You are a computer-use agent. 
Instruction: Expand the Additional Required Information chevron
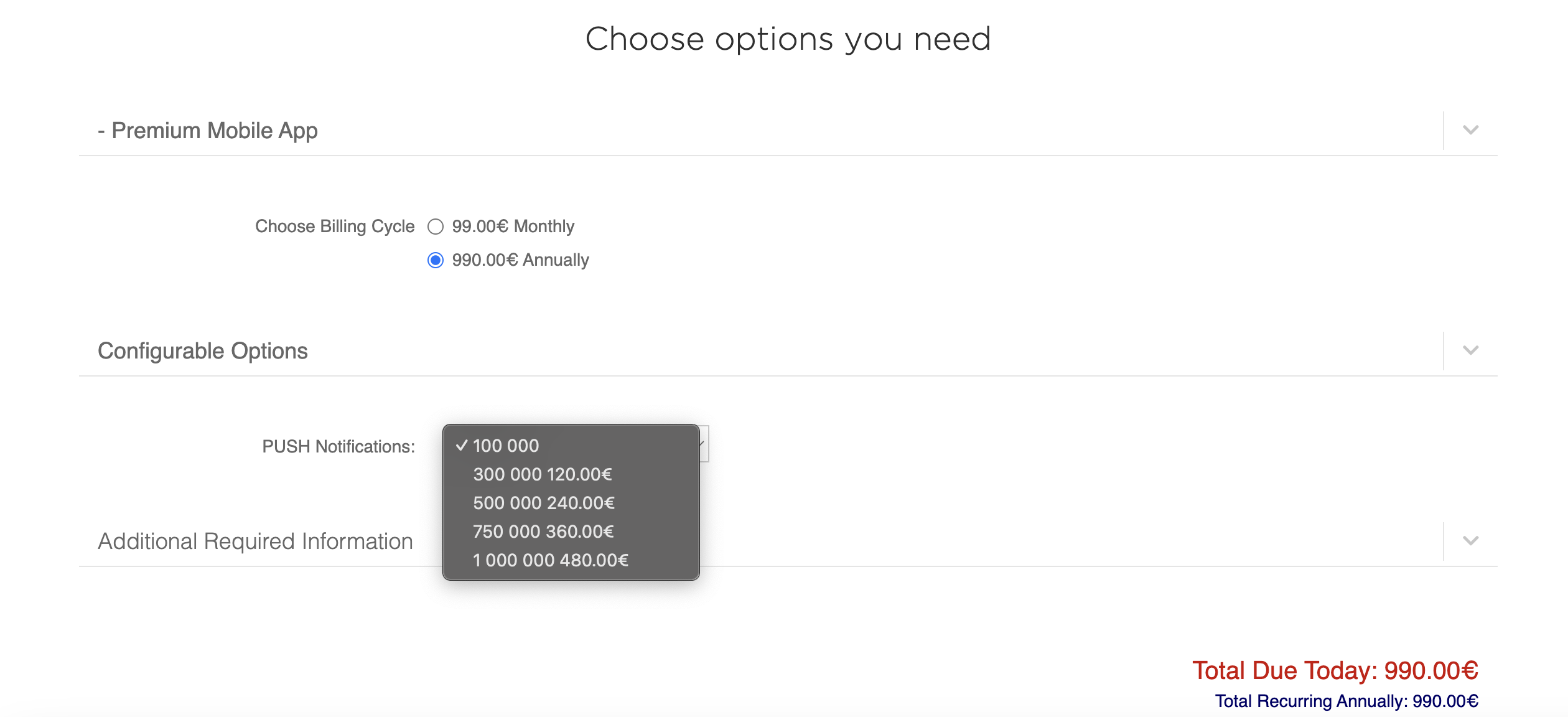tap(1470, 541)
